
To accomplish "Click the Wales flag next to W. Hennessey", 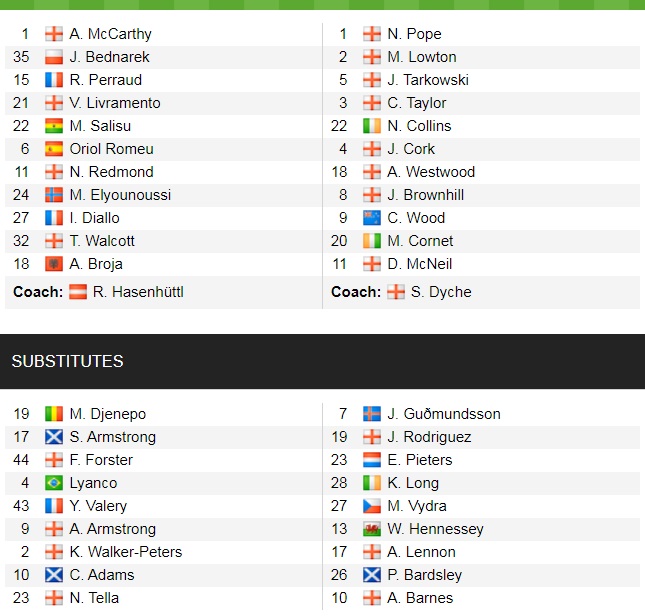I will 372,529.
